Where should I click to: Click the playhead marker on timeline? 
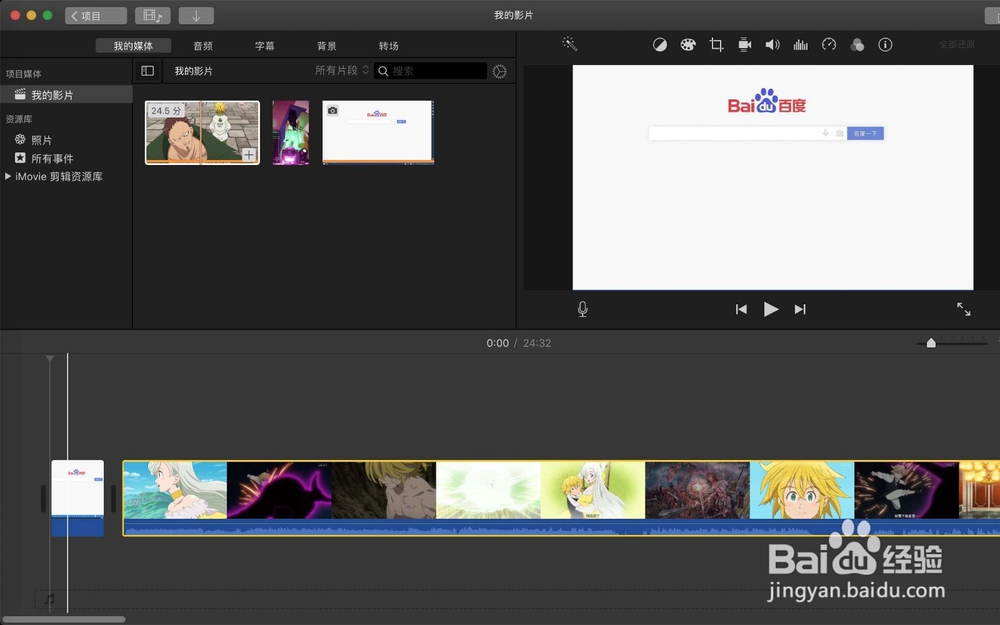50,359
